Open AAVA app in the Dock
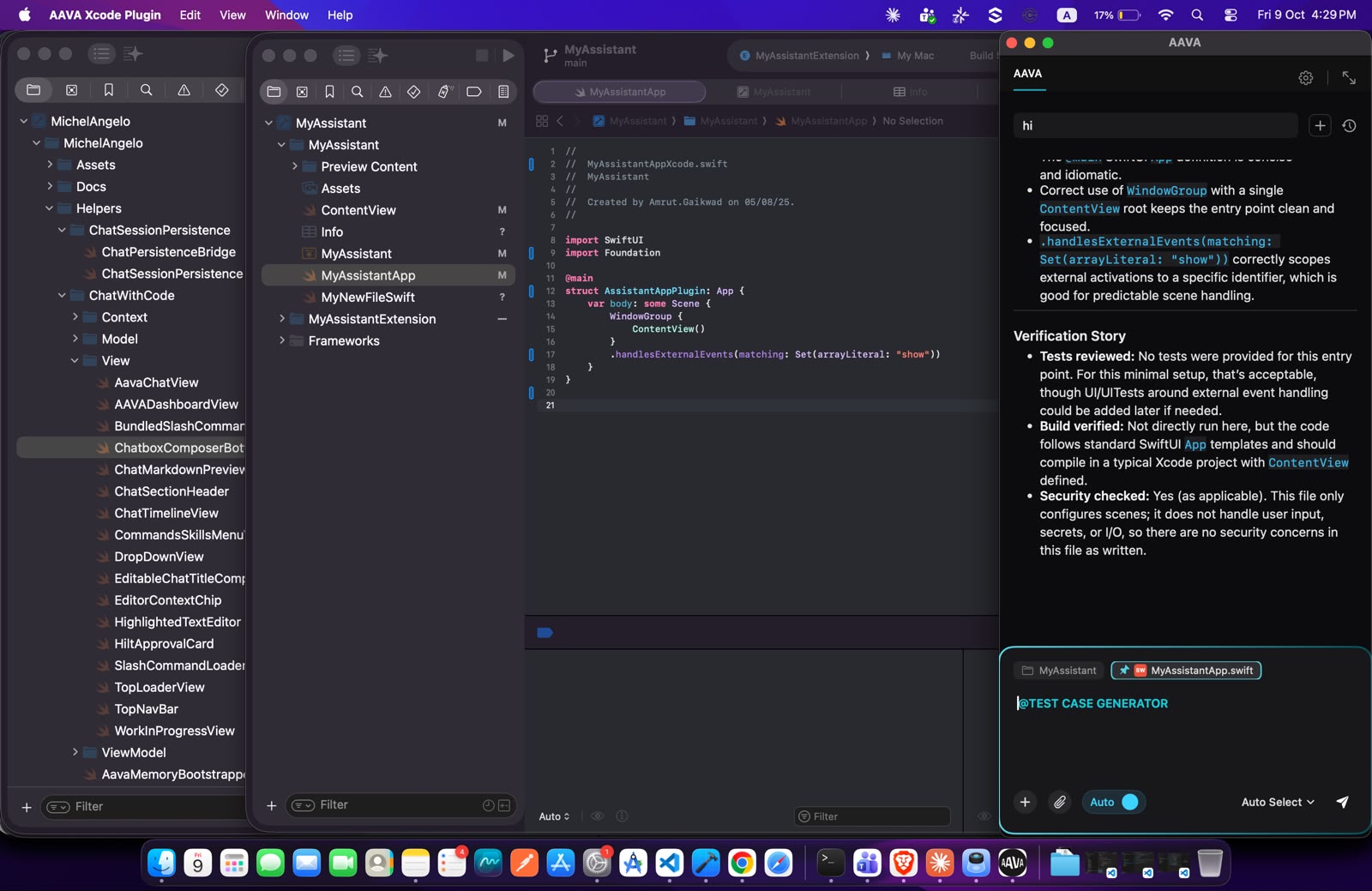Image resolution: width=1372 pixels, height=891 pixels. point(1013,863)
